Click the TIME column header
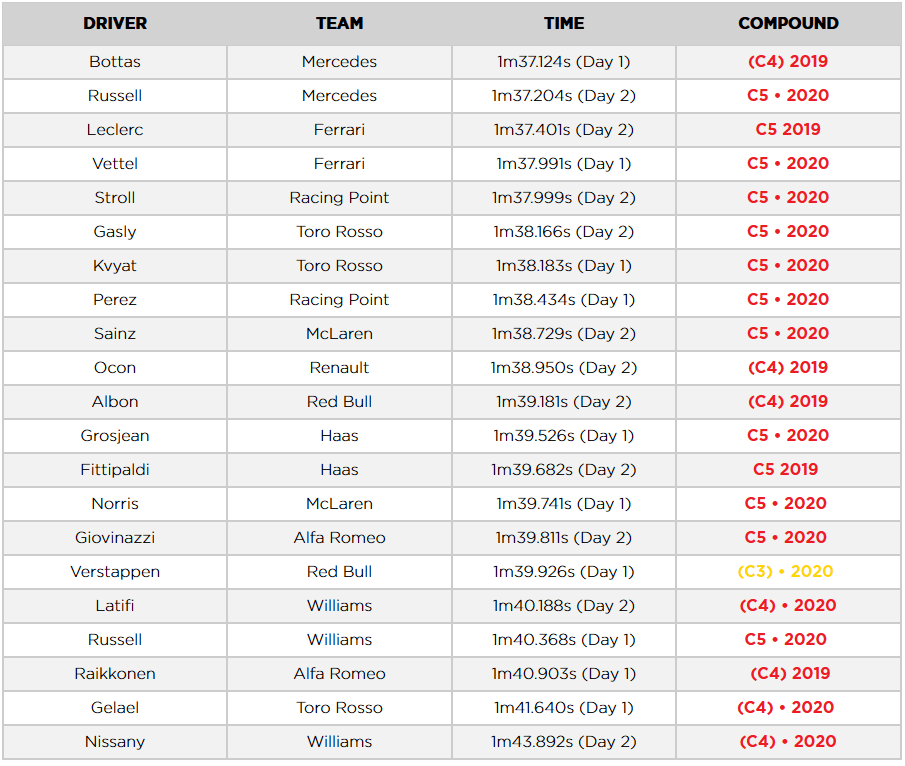This screenshot has height=766, width=905. pyautogui.click(x=564, y=23)
